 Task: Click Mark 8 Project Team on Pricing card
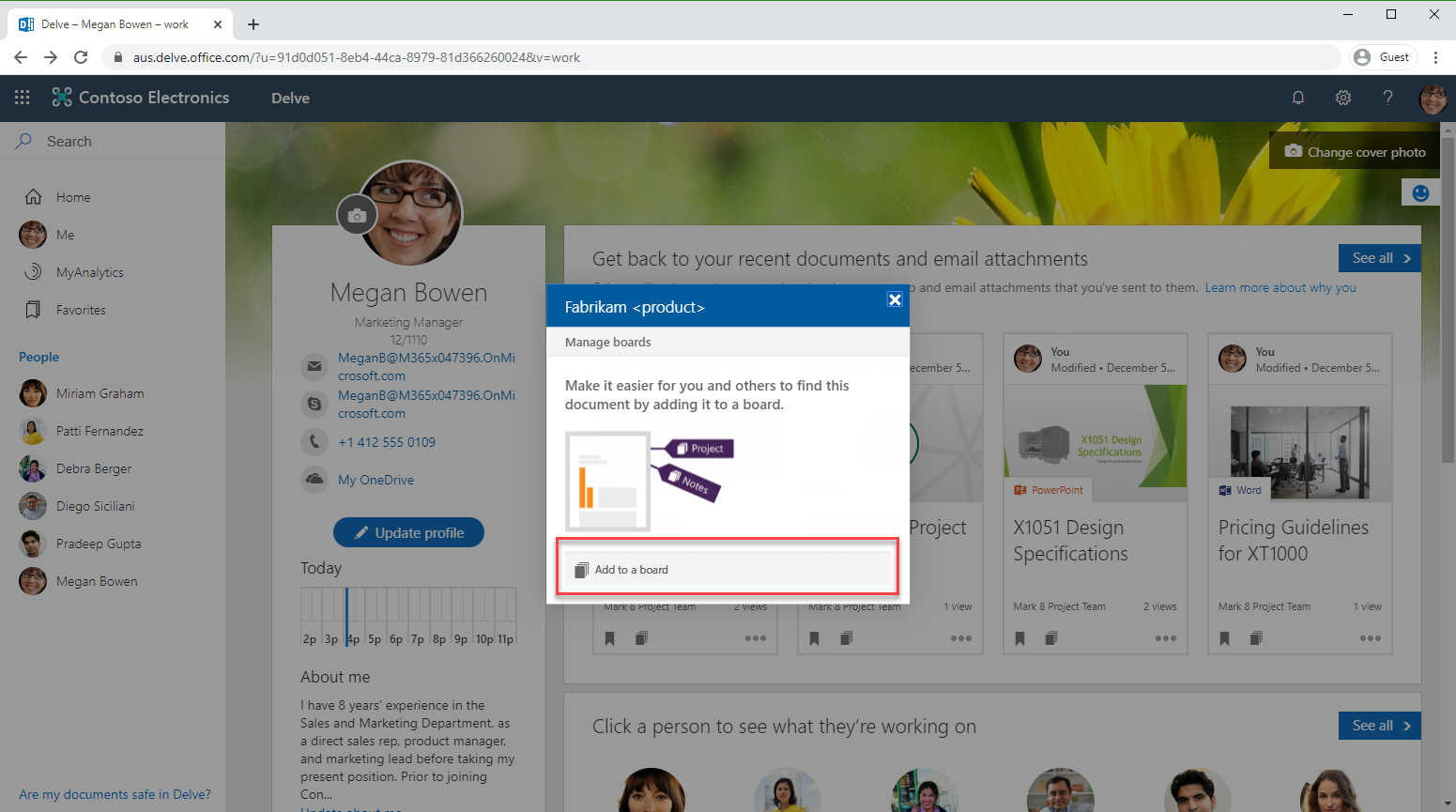pyautogui.click(x=1264, y=606)
